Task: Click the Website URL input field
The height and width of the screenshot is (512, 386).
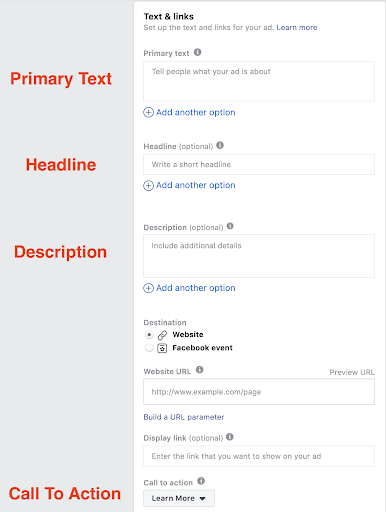Action: (259, 392)
